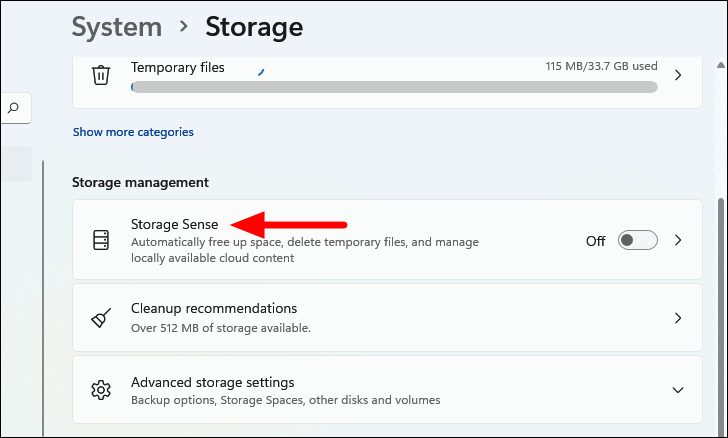Click the Show more categories link

(133, 132)
